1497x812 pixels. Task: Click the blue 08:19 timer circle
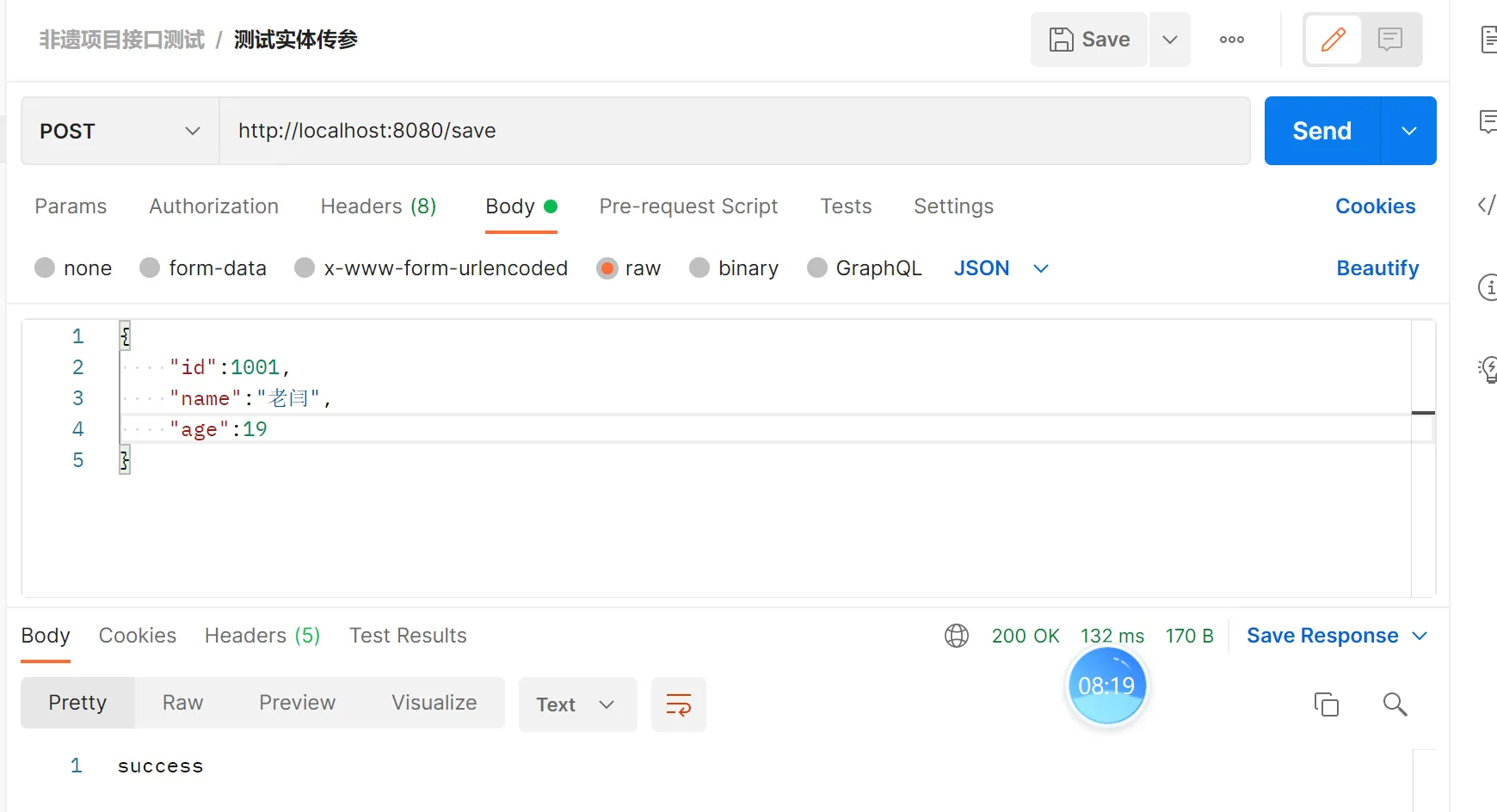pos(1106,686)
